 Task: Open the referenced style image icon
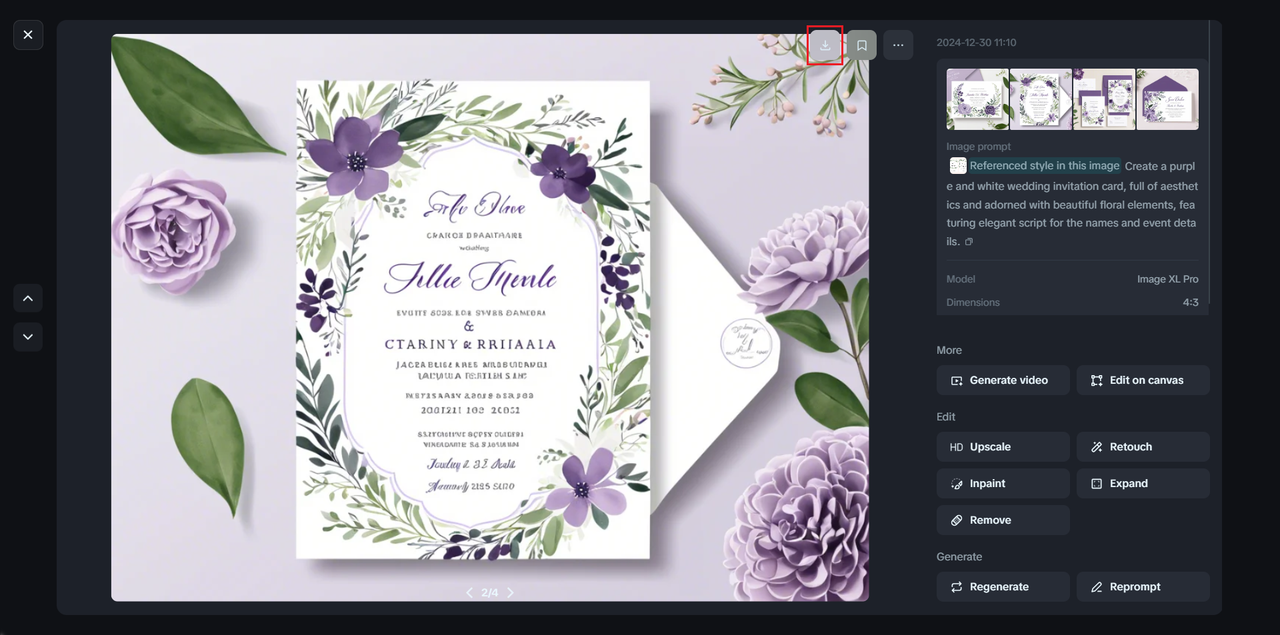click(958, 166)
